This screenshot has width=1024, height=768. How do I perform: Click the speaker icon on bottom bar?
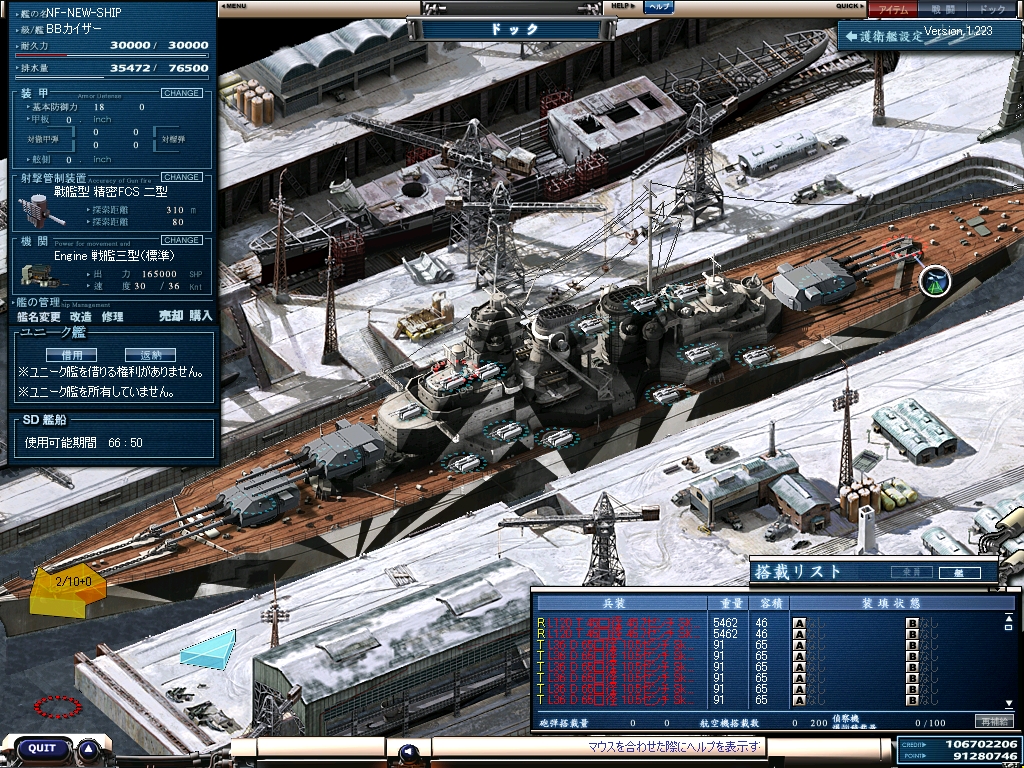408,752
